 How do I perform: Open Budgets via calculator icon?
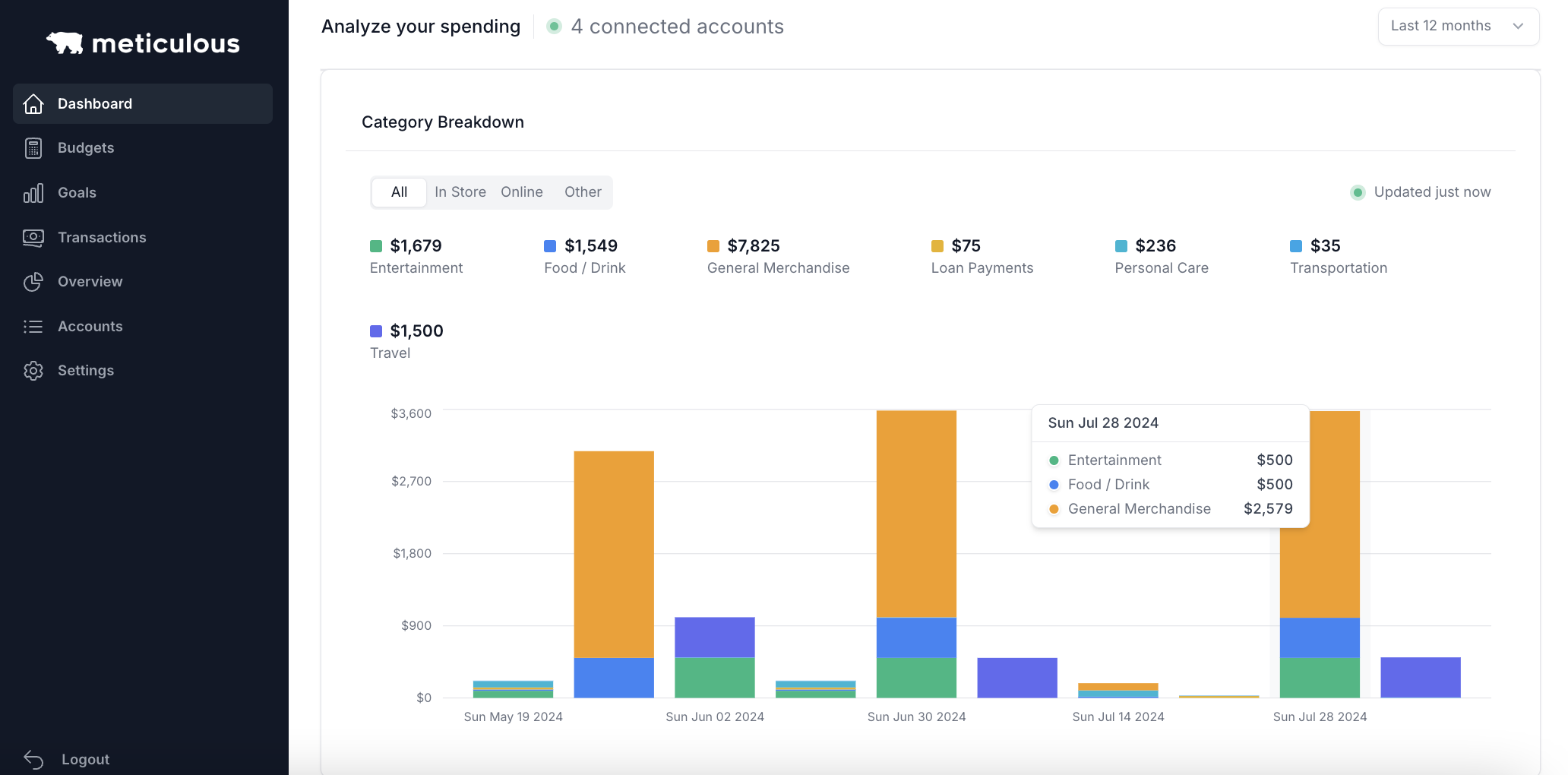coord(33,148)
